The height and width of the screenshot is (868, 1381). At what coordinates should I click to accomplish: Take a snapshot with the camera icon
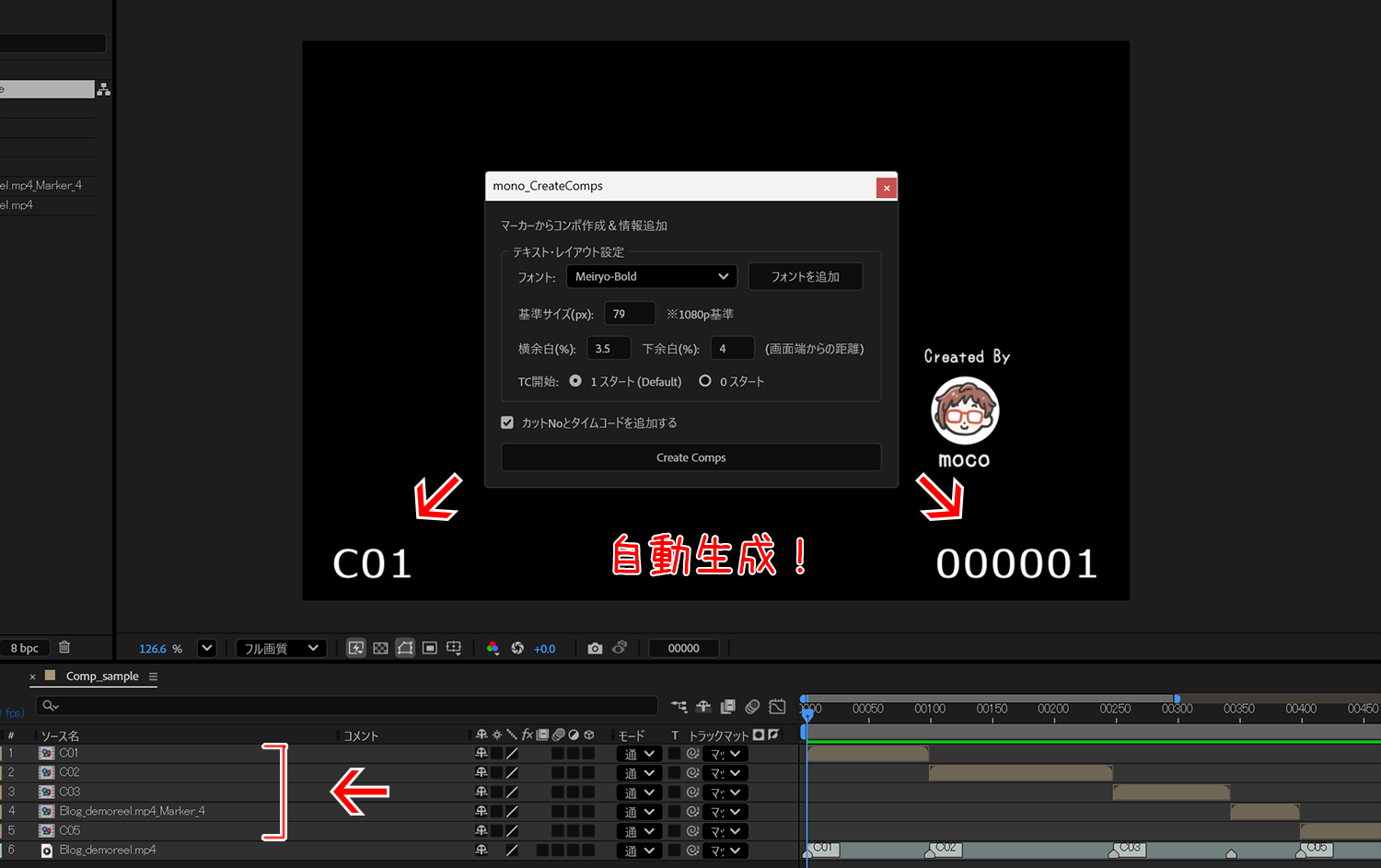point(595,648)
